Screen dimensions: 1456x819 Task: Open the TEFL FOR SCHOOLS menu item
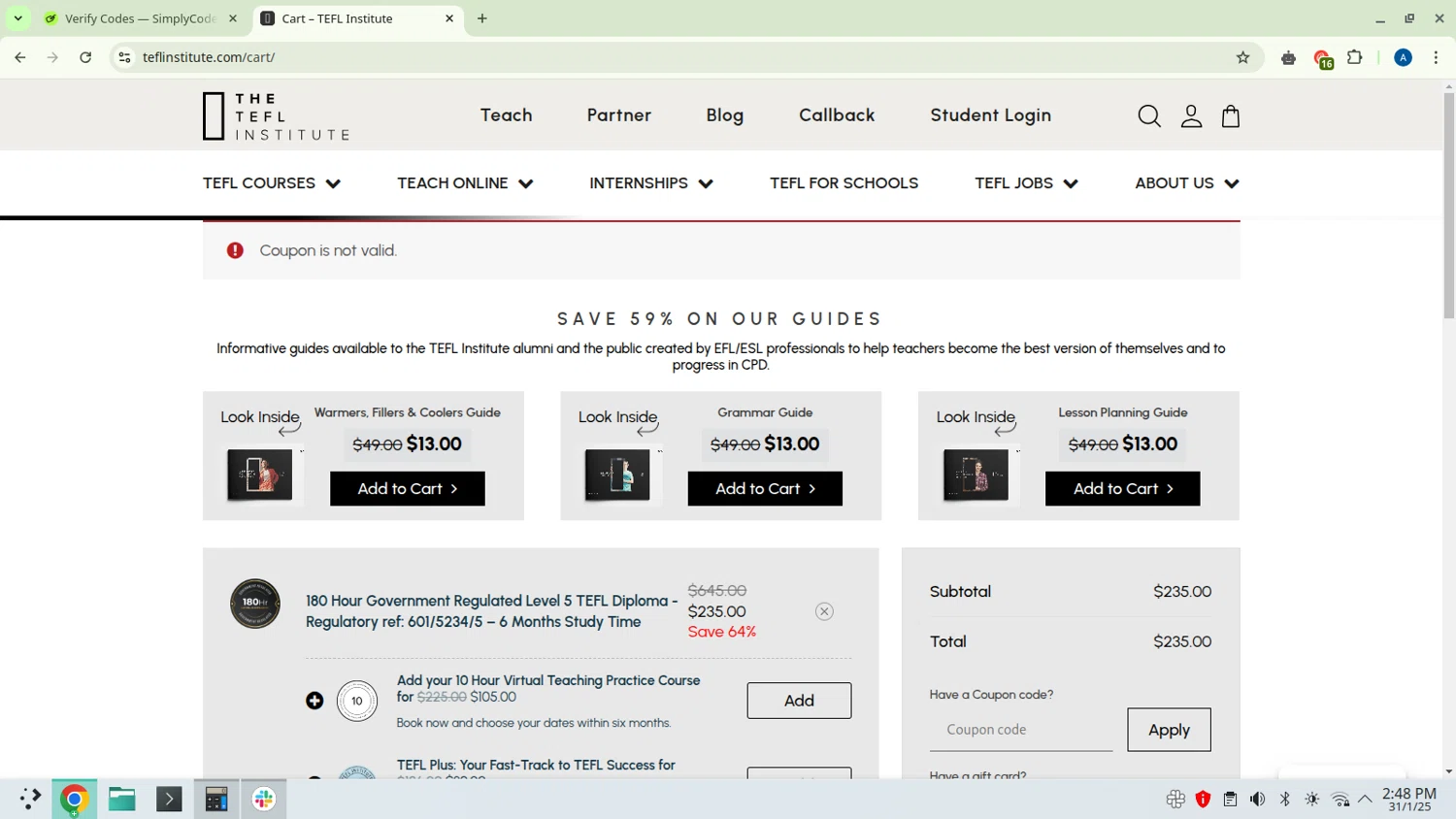click(844, 183)
